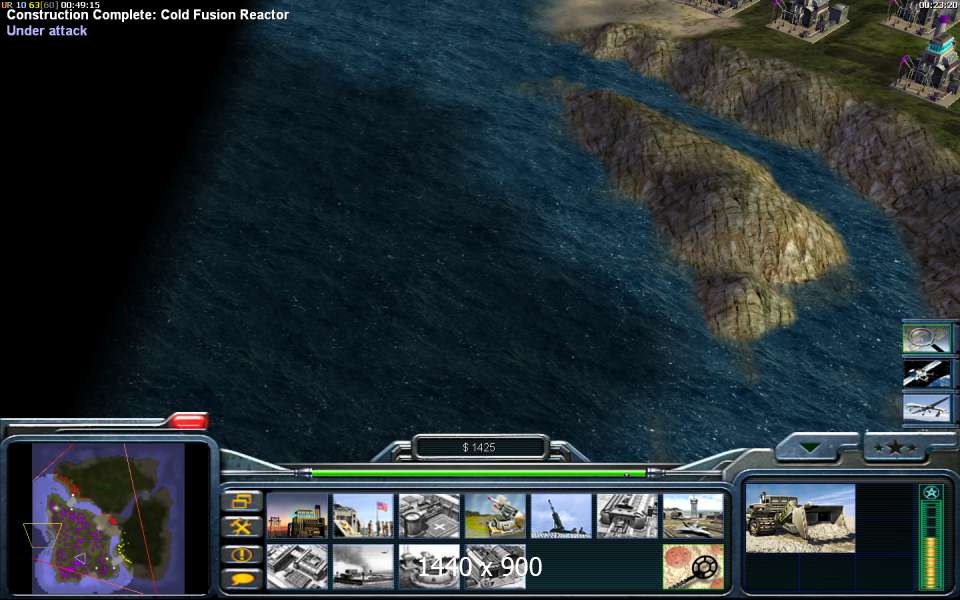
Task: Click the red alert button above minimap
Action: click(188, 421)
